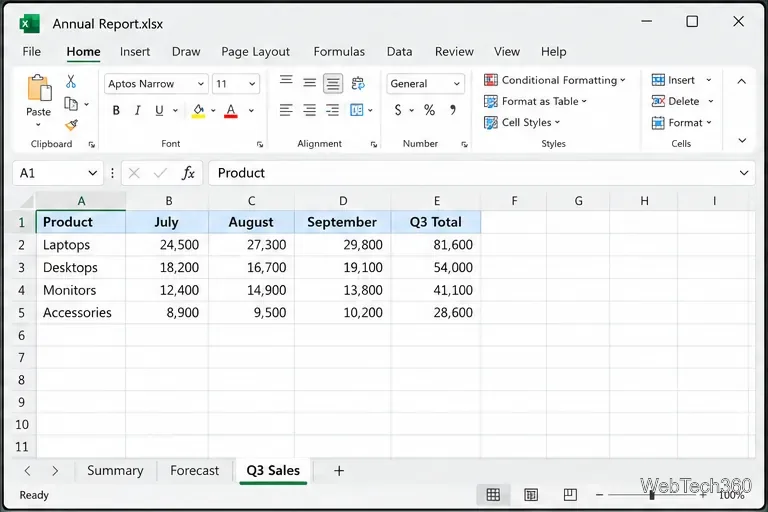Go to previous sheet with left arrow
The width and height of the screenshot is (768, 512).
pos(27,471)
